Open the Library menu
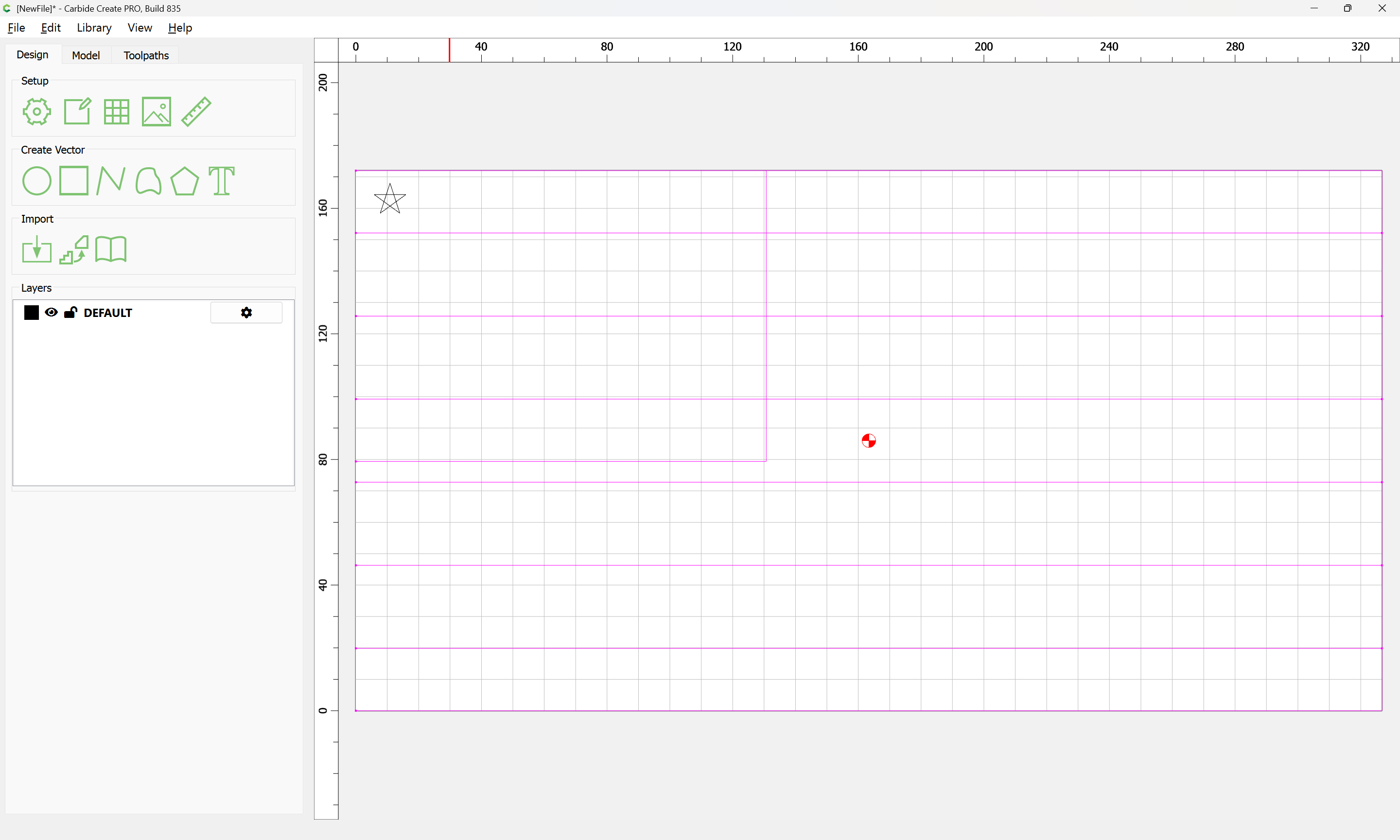The width and height of the screenshot is (1400, 840). (x=94, y=28)
